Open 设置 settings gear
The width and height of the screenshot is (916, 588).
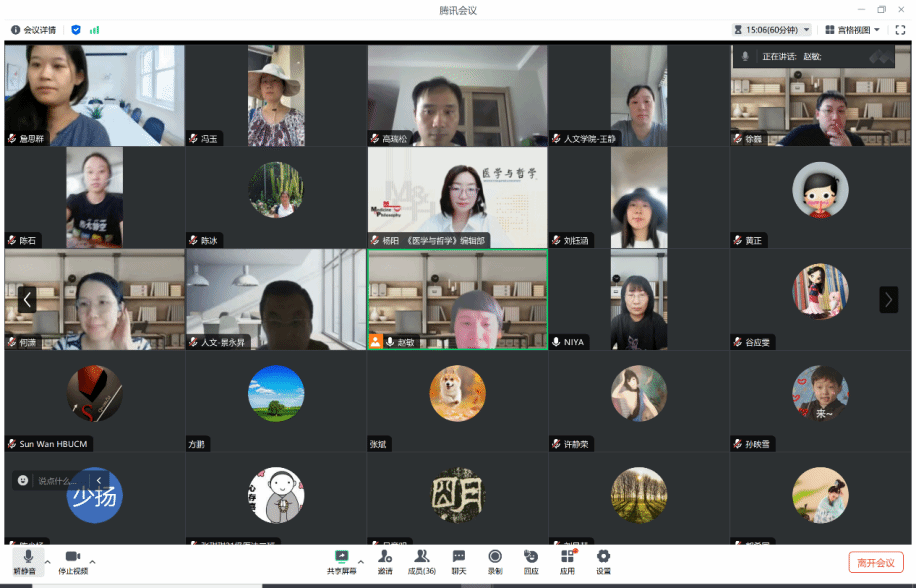[x=603, y=560]
